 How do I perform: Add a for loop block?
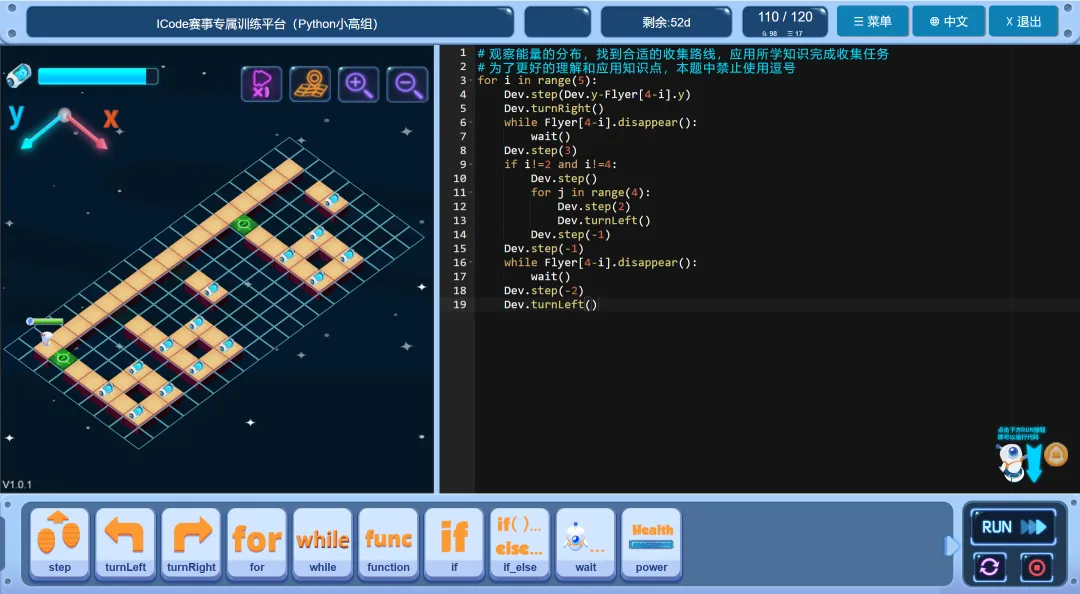point(257,544)
